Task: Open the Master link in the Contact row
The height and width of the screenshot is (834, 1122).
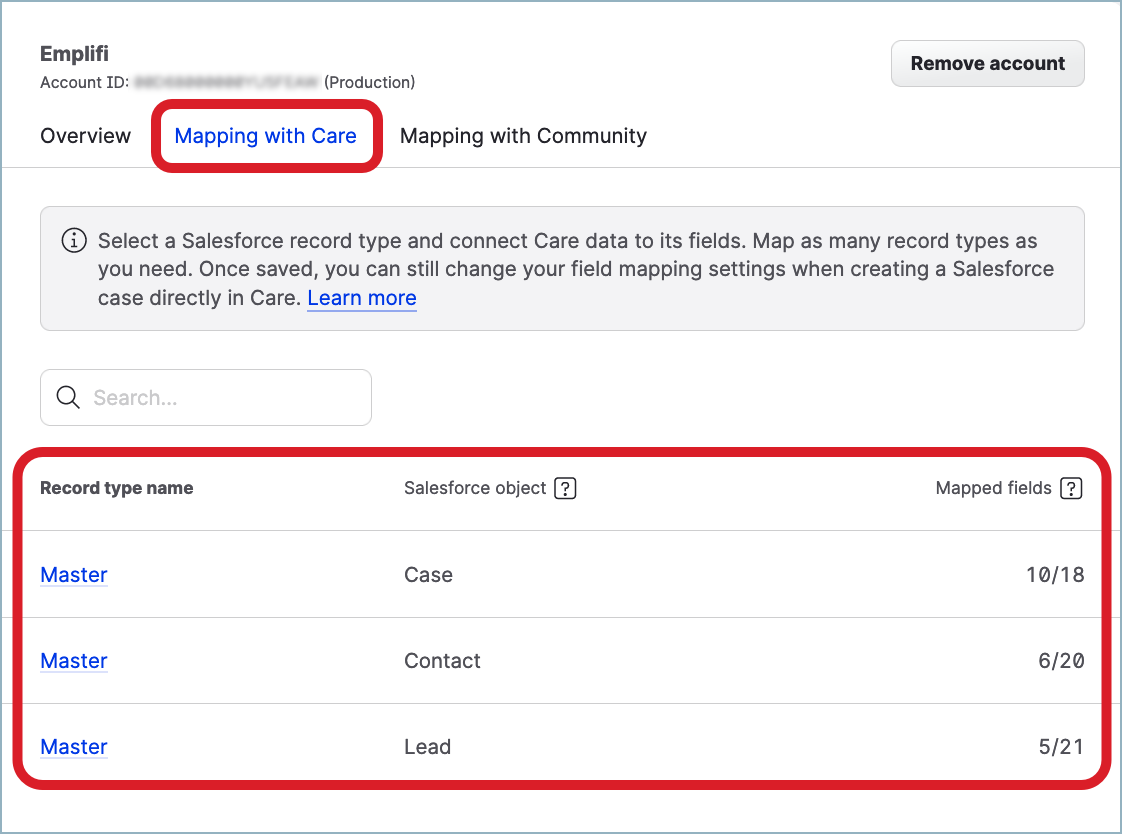Action: tap(74, 661)
